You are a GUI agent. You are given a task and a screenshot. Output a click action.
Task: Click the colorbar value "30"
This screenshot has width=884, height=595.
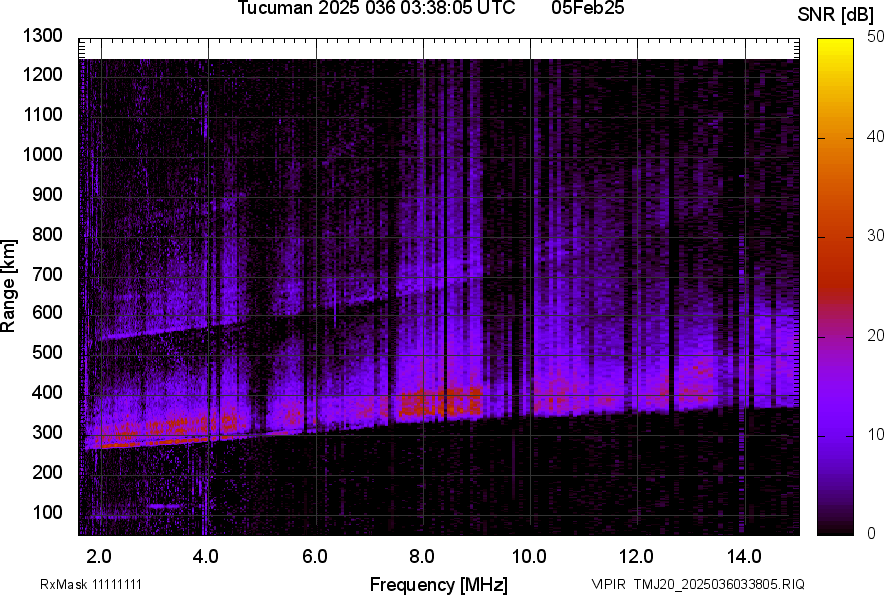tap(875, 235)
